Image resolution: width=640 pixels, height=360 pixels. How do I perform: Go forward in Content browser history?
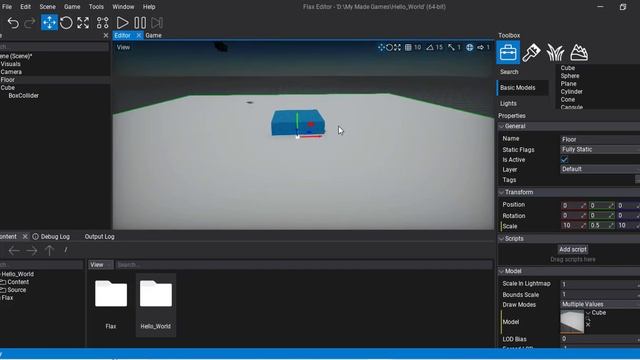tap(31, 250)
